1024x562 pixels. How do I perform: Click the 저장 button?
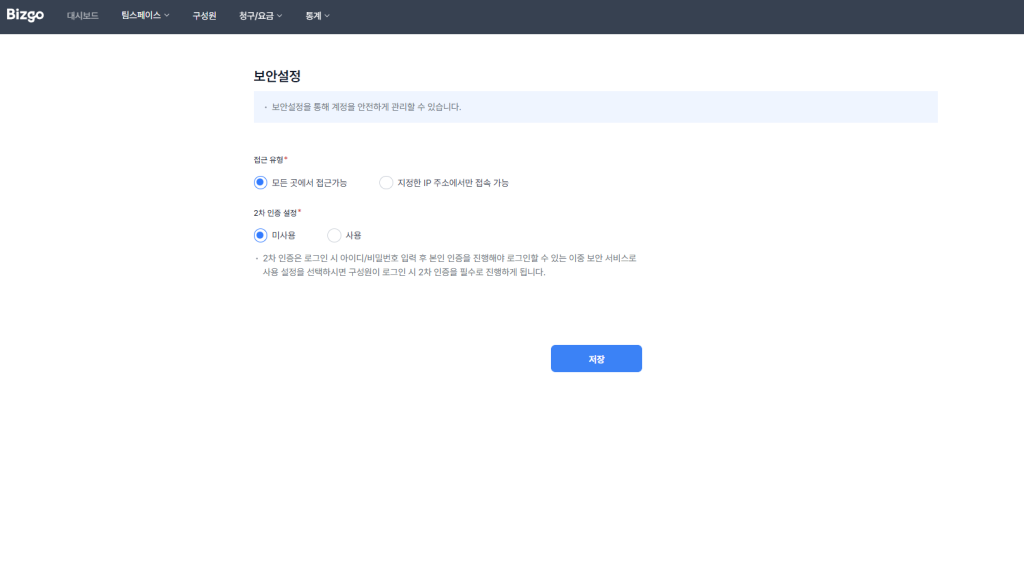pyautogui.click(x=596, y=358)
